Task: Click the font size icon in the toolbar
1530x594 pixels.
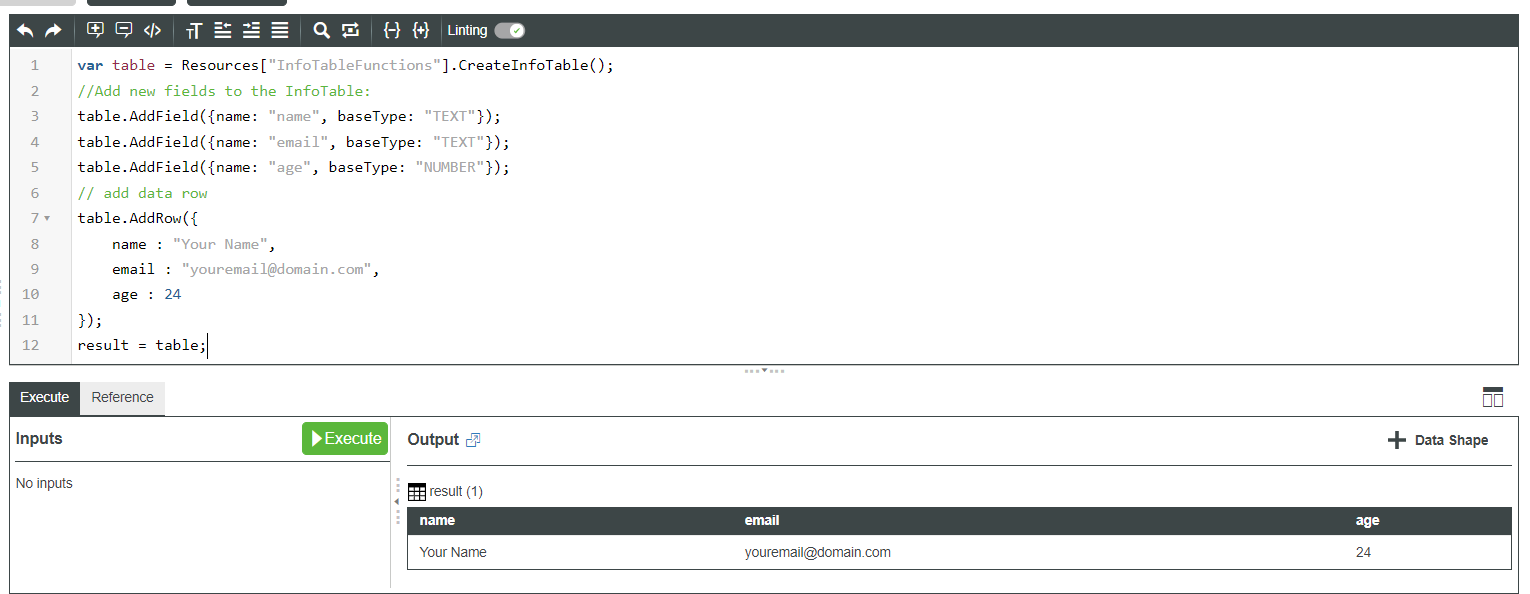Action: click(194, 30)
